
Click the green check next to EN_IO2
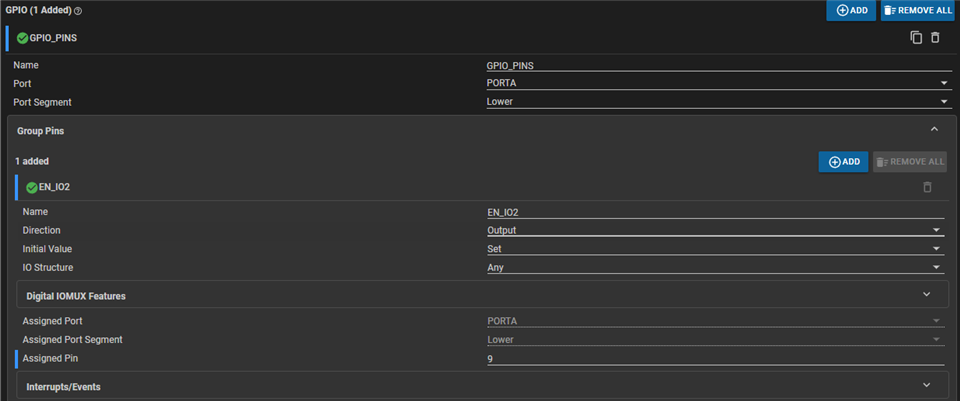[x=32, y=187]
